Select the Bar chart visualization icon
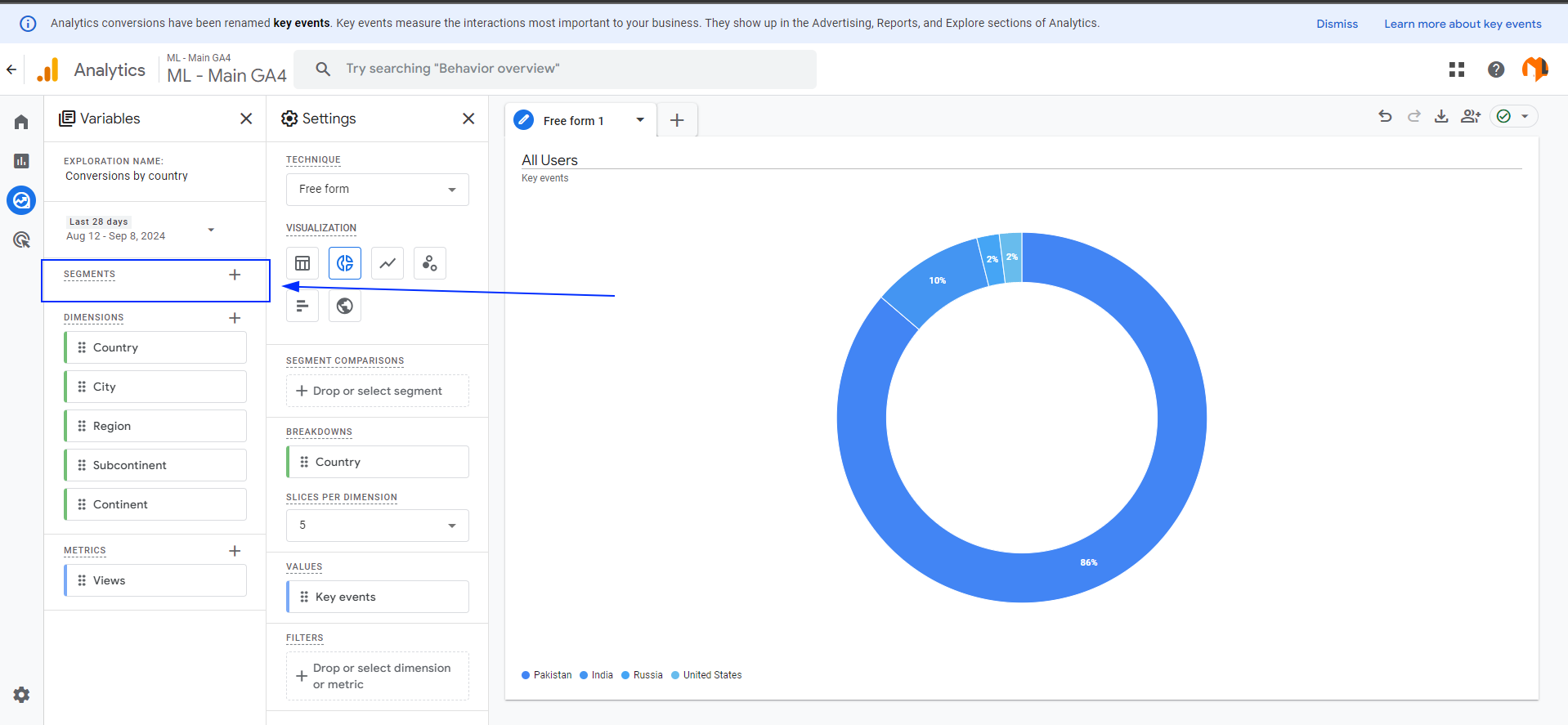This screenshot has height=725, width=1568. pos(302,306)
